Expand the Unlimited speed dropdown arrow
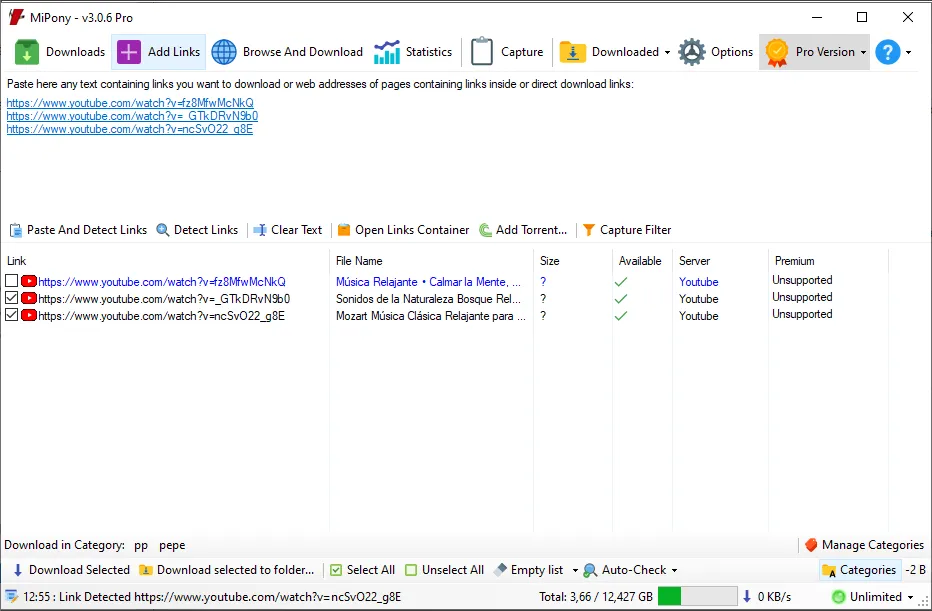The width and height of the screenshot is (932, 611). [910, 597]
